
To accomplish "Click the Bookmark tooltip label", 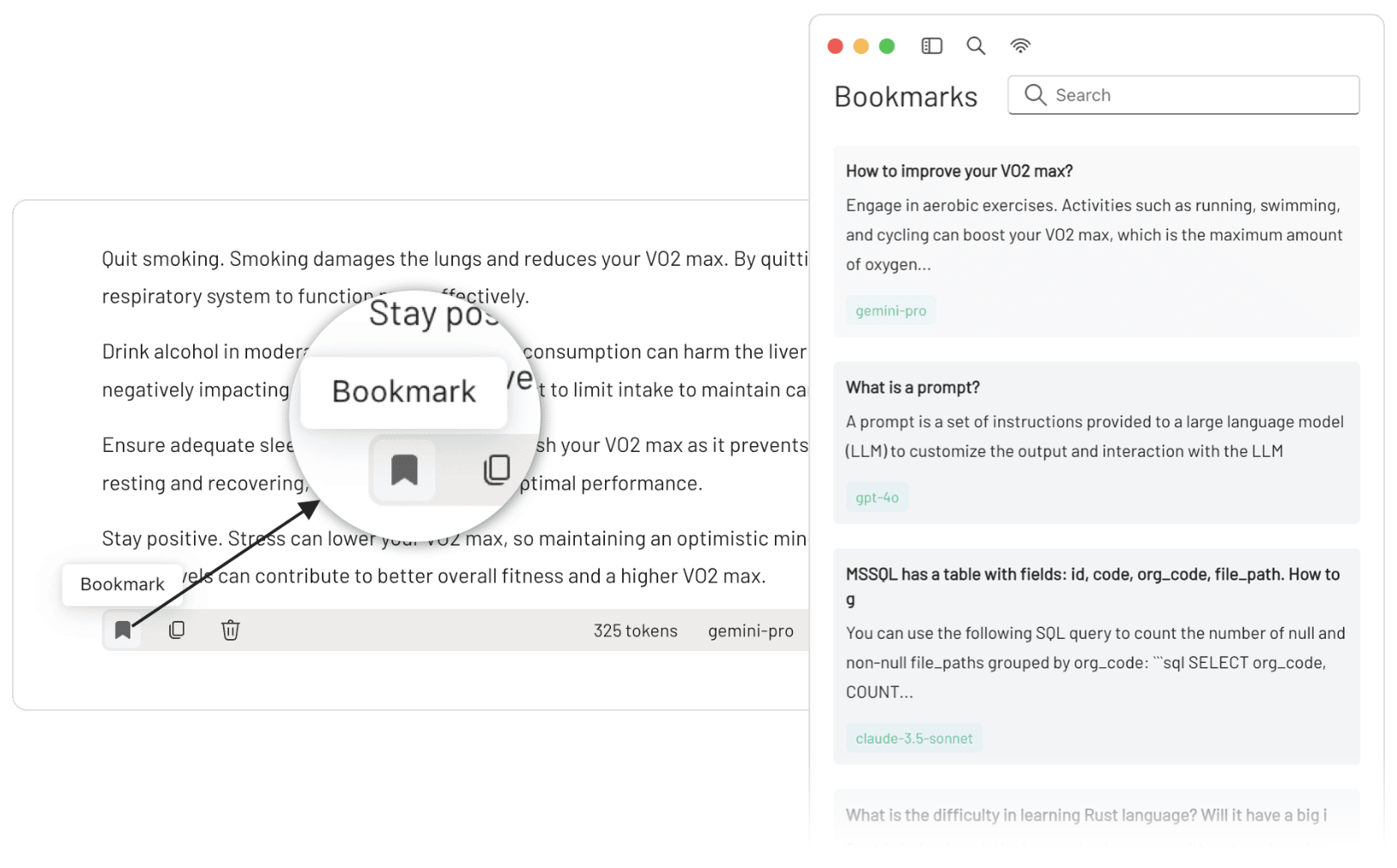I will pyautogui.click(x=122, y=584).
